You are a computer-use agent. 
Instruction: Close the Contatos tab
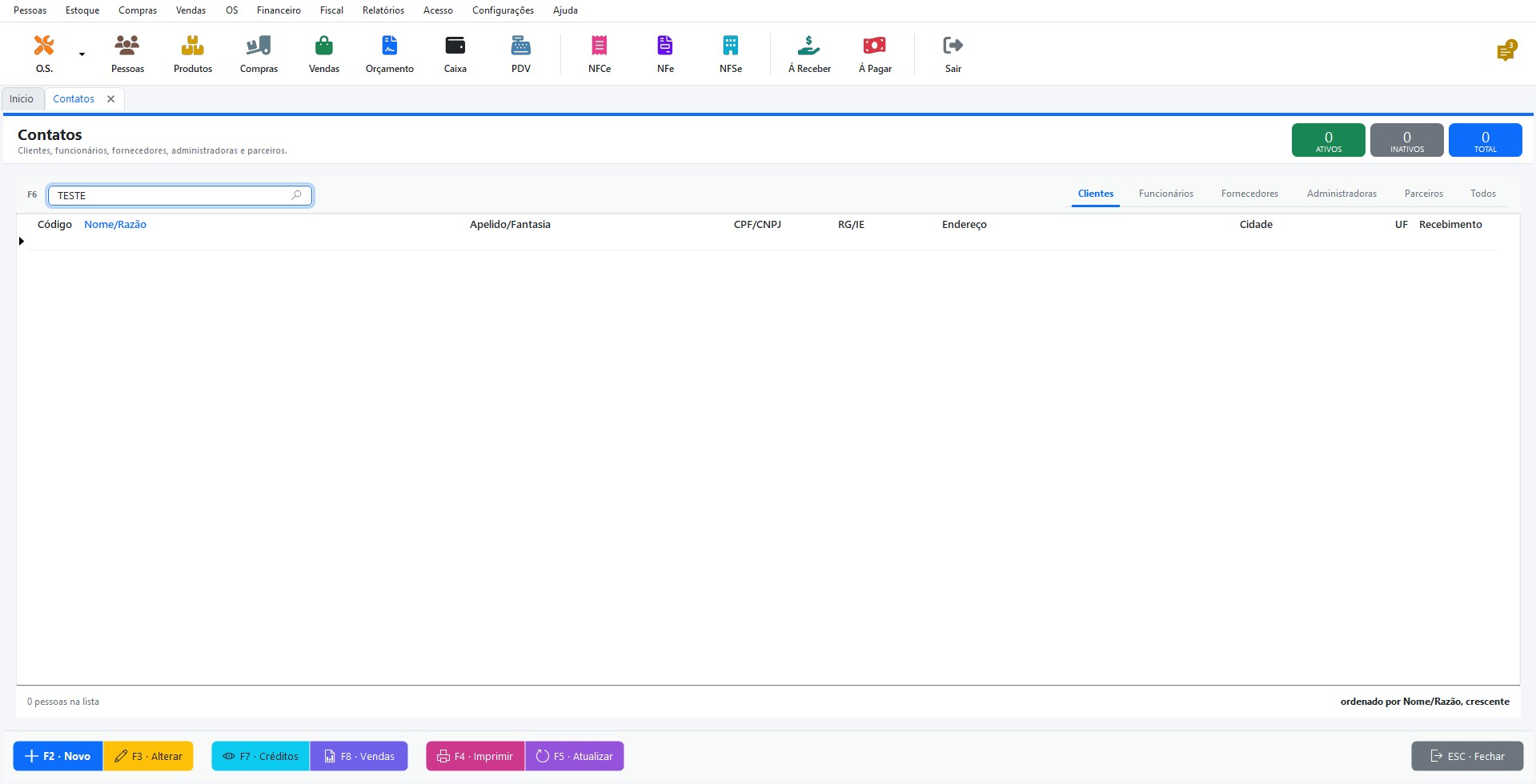click(111, 99)
